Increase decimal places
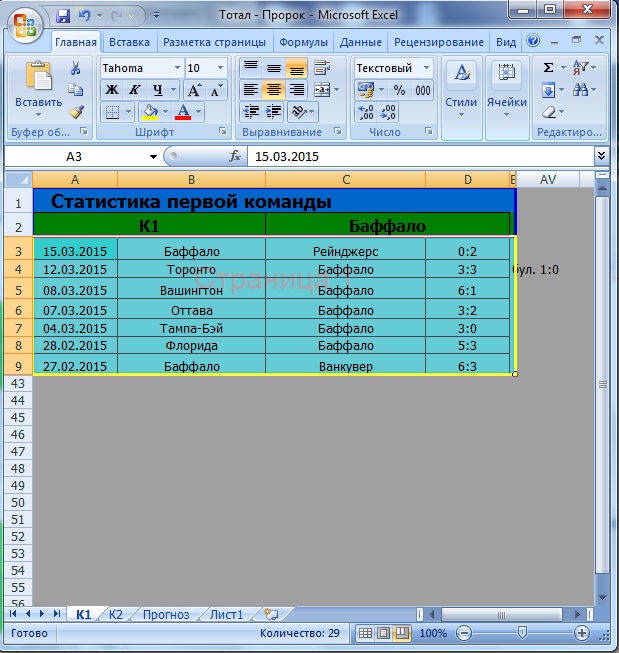Viewport: 619px width, 653px height. click(x=366, y=112)
